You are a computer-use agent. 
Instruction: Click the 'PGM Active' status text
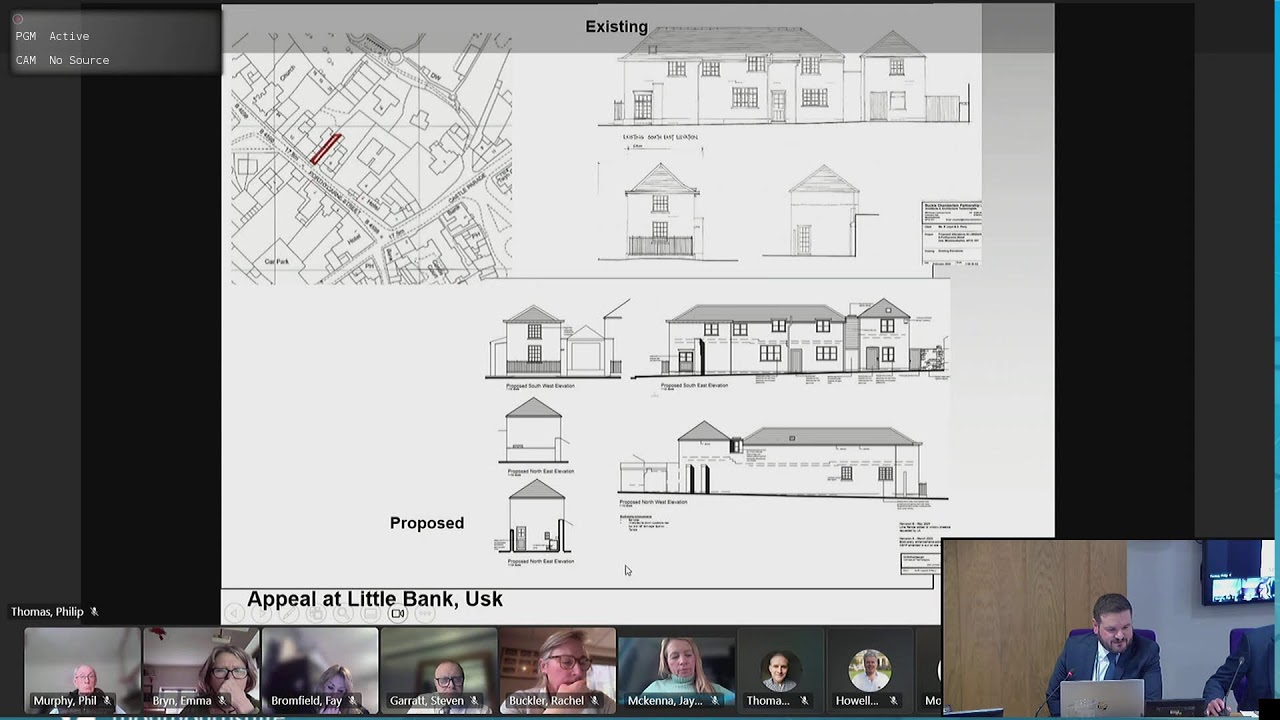[52, 36]
